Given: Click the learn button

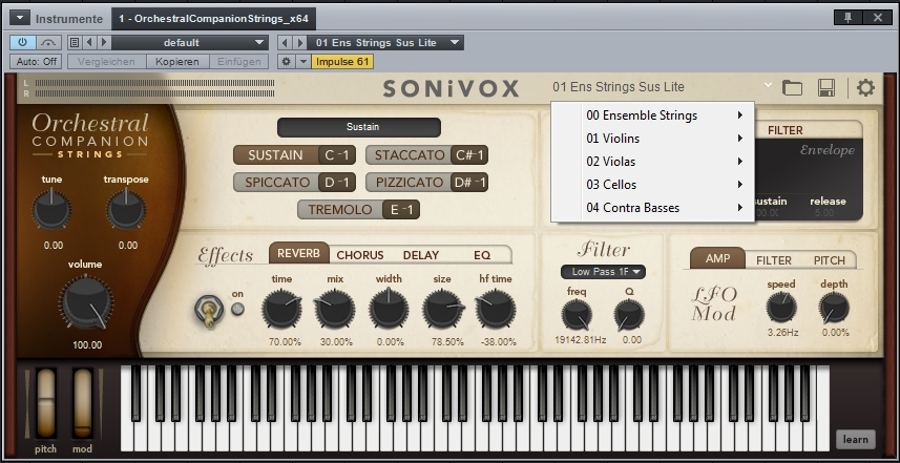Looking at the screenshot, I should (x=855, y=439).
